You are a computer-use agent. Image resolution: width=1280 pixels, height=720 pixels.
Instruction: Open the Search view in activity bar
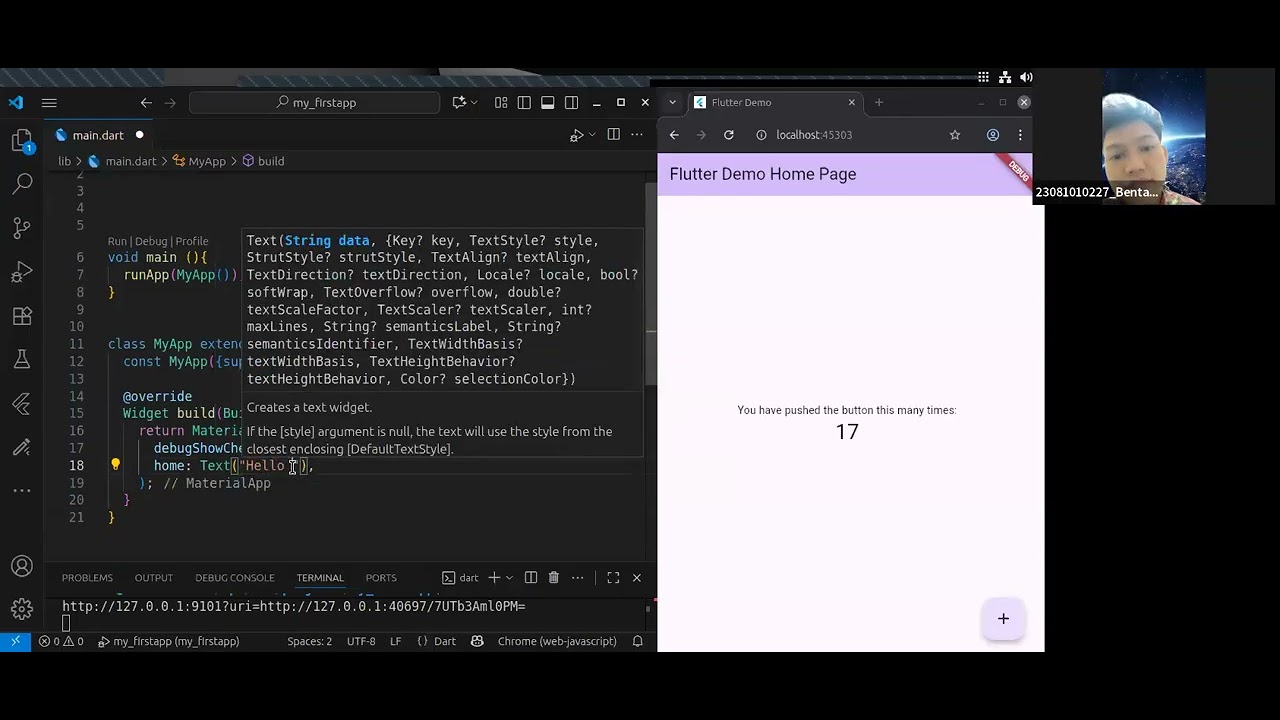pos(22,184)
